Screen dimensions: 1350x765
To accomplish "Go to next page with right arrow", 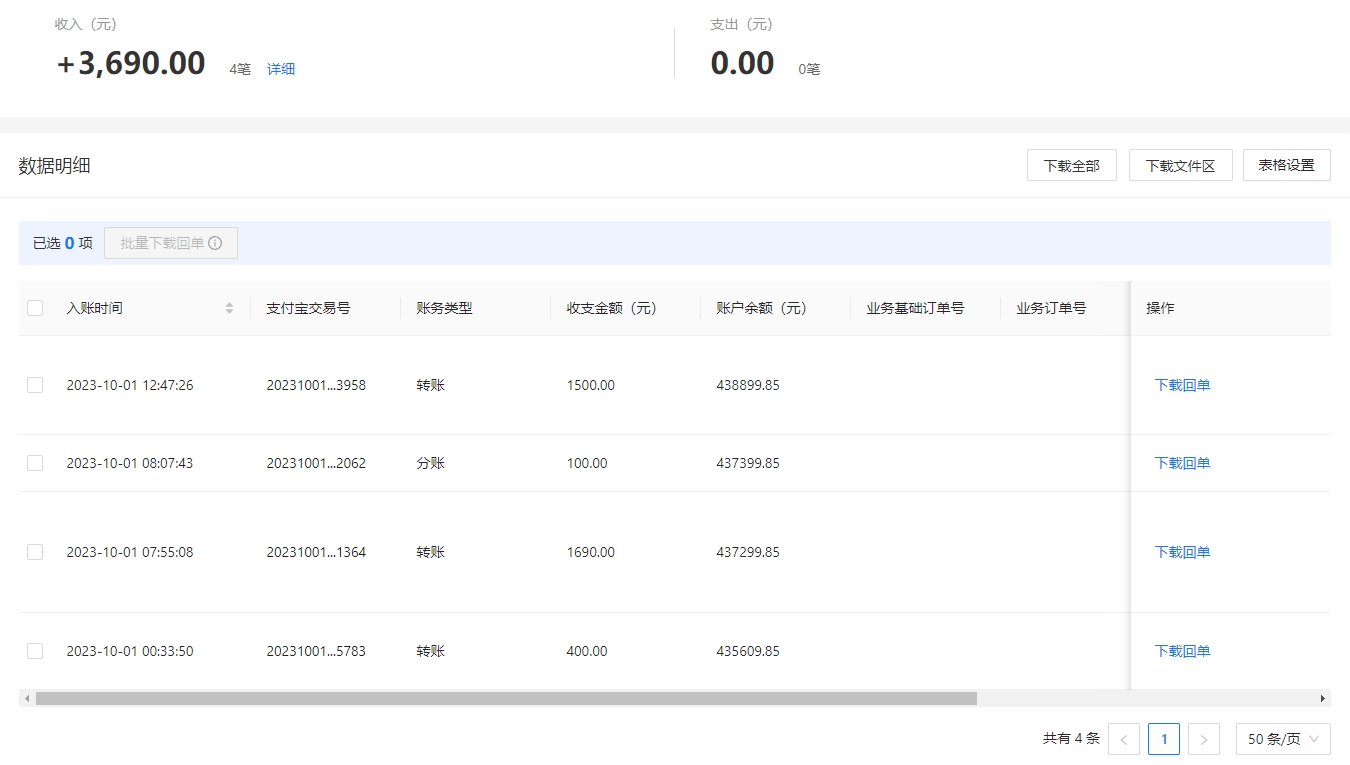I will [1203, 739].
